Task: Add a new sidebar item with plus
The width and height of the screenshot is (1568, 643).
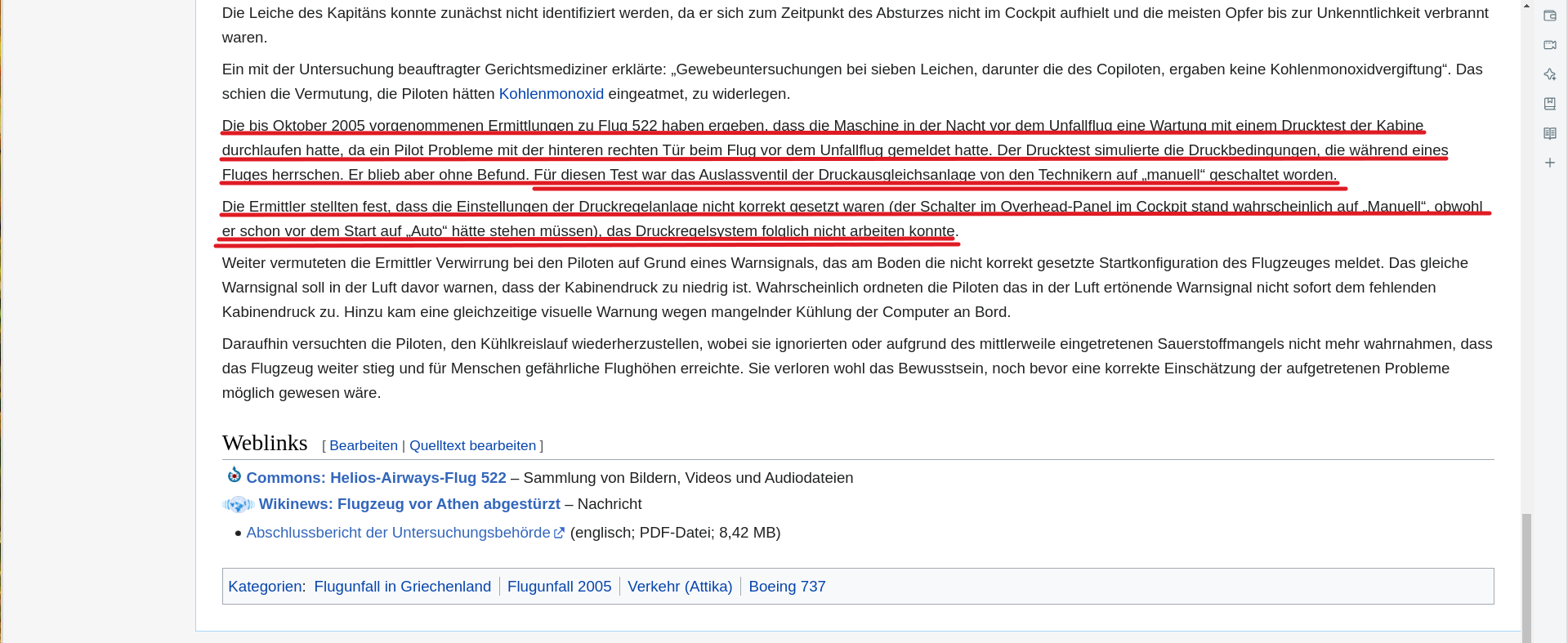Action: tap(1549, 163)
